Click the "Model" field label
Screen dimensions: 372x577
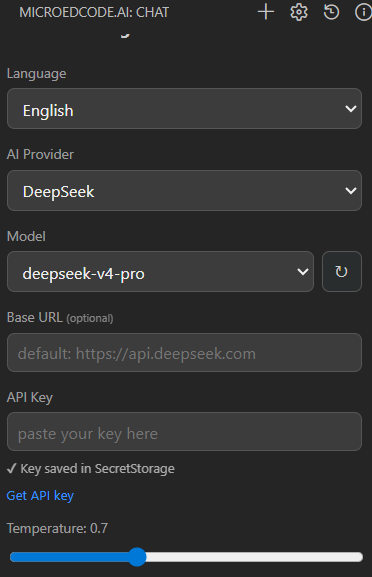pos(26,236)
